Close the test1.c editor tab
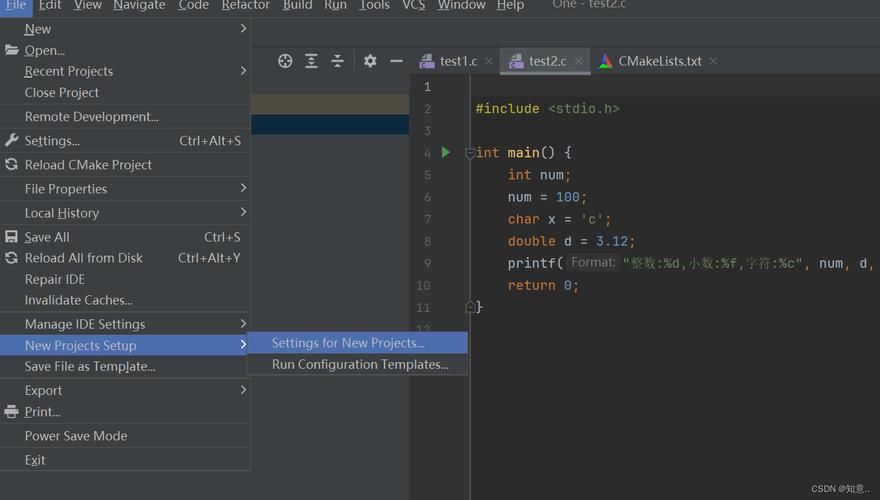 [489, 61]
